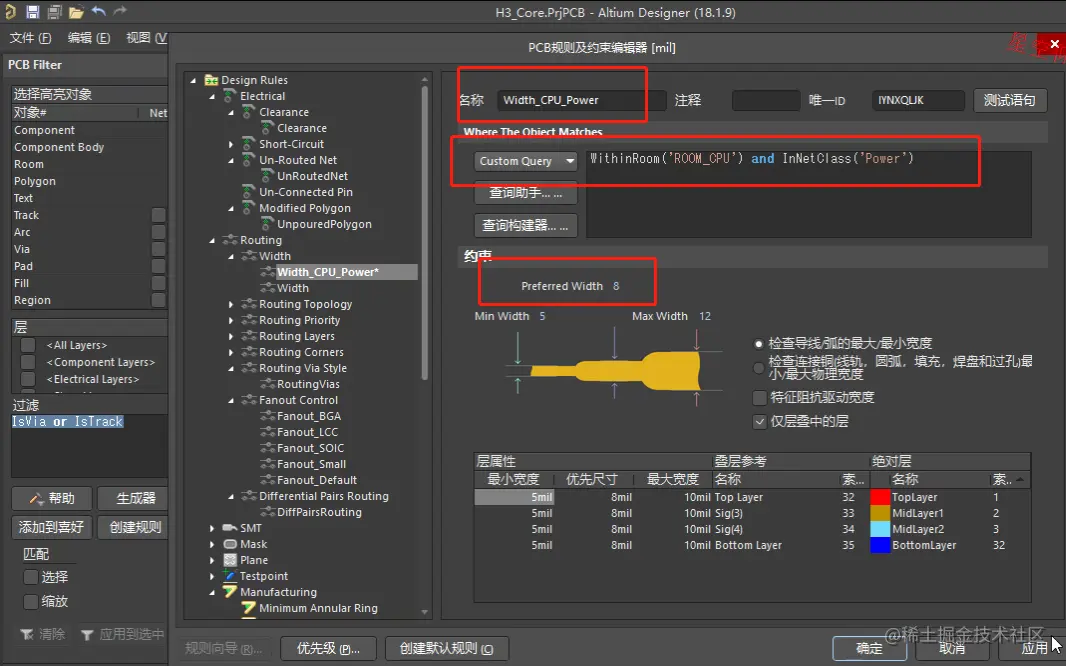Select the Design Rules root icon
1066x666 pixels.
211,80
